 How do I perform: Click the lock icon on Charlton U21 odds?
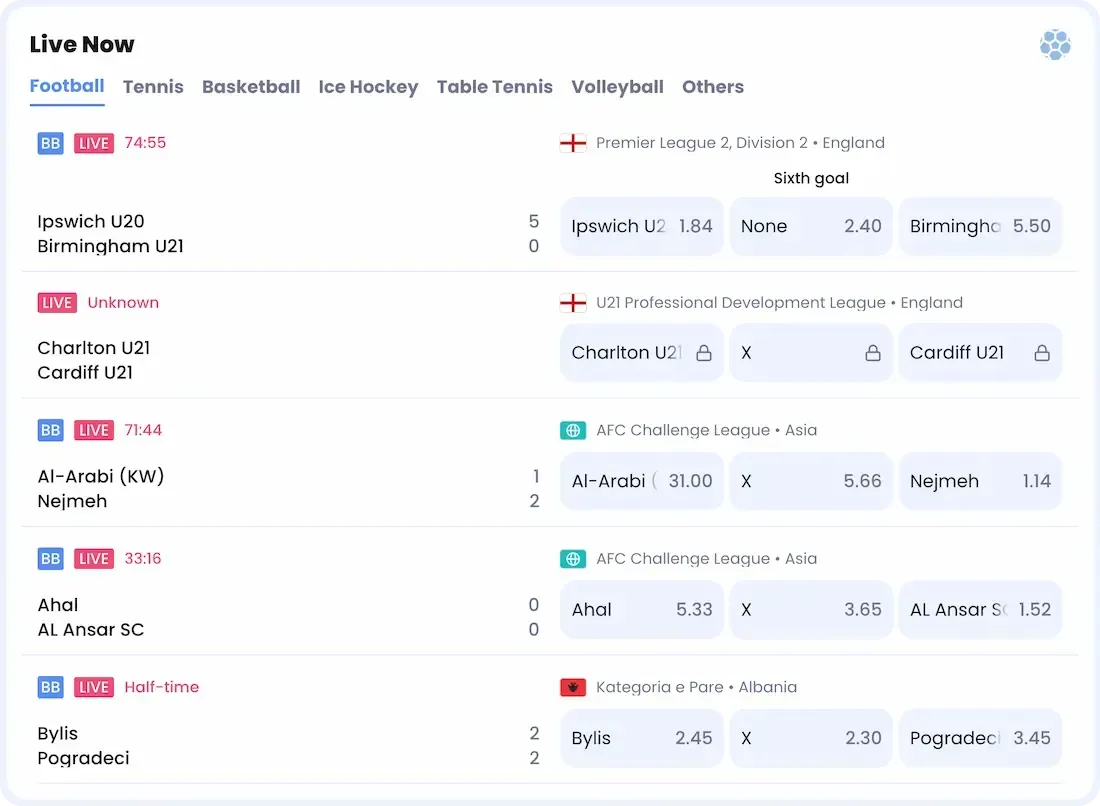(704, 352)
